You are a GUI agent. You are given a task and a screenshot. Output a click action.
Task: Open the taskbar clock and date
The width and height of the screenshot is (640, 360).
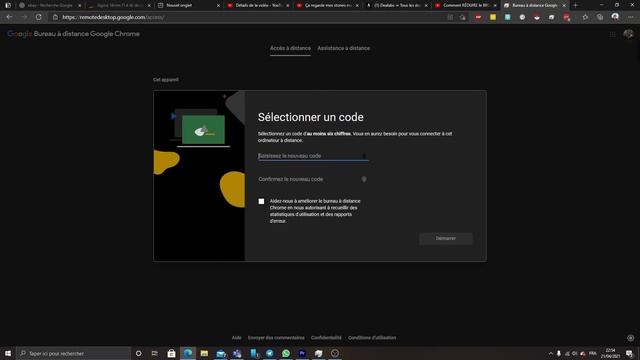(x=611, y=353)
